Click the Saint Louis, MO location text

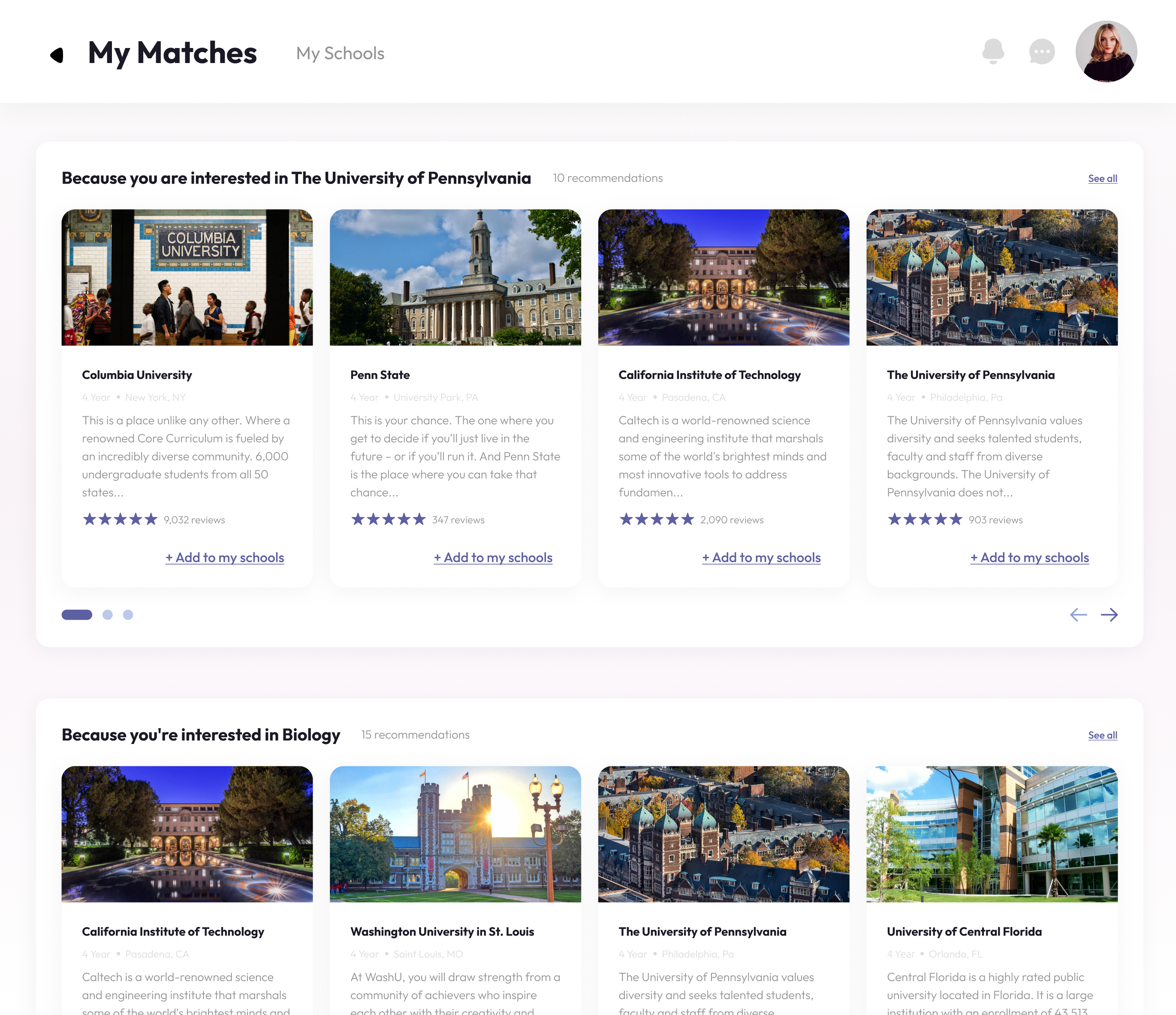pyautogui.click(x=428, y=954)
